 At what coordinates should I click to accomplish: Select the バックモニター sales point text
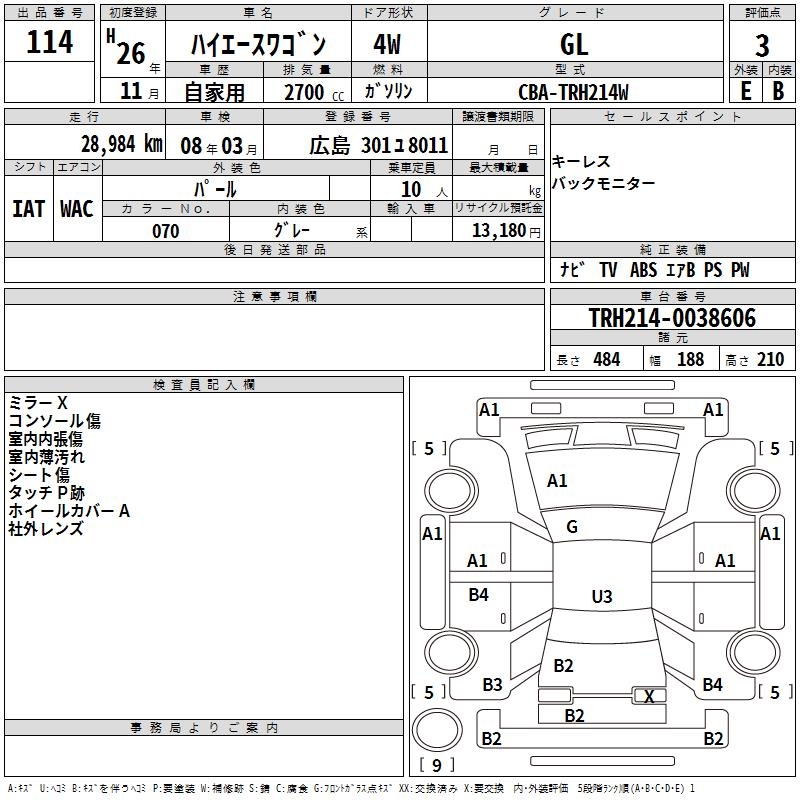pyautogui.click(x=604, y=183)
